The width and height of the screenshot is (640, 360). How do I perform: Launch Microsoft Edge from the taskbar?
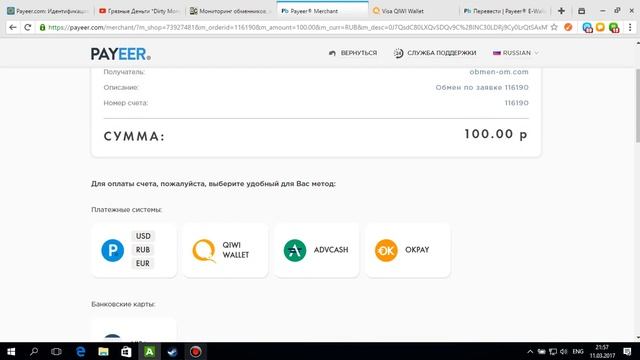point(80,351)
